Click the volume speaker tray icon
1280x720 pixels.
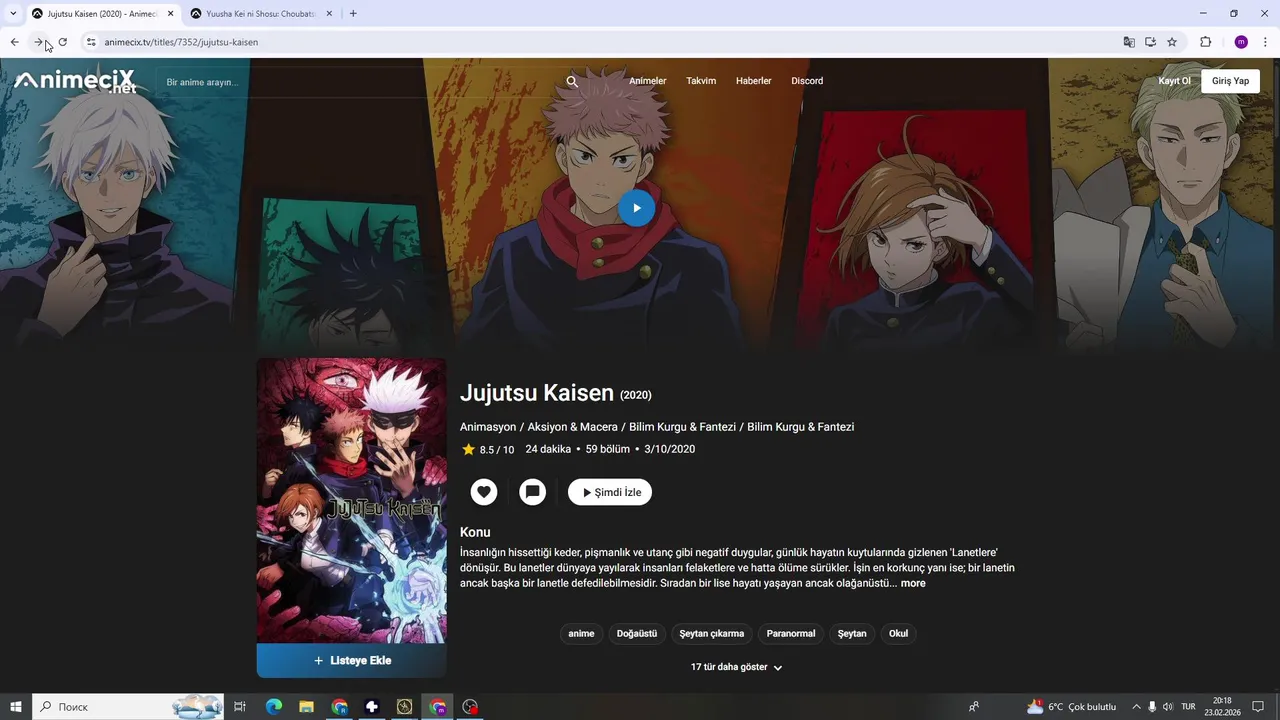1168,707
